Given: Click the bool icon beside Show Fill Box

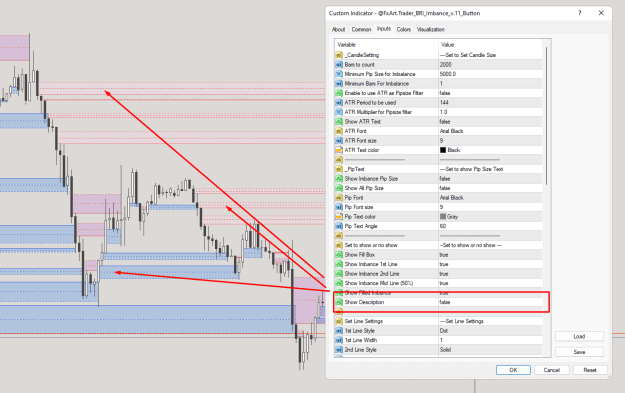Looking at the screenshot, I should [x=339, y=255].
